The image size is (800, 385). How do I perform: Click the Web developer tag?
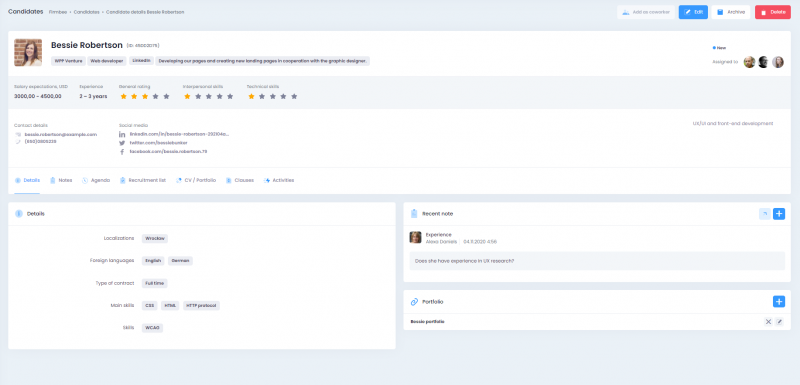click(107, 61)
